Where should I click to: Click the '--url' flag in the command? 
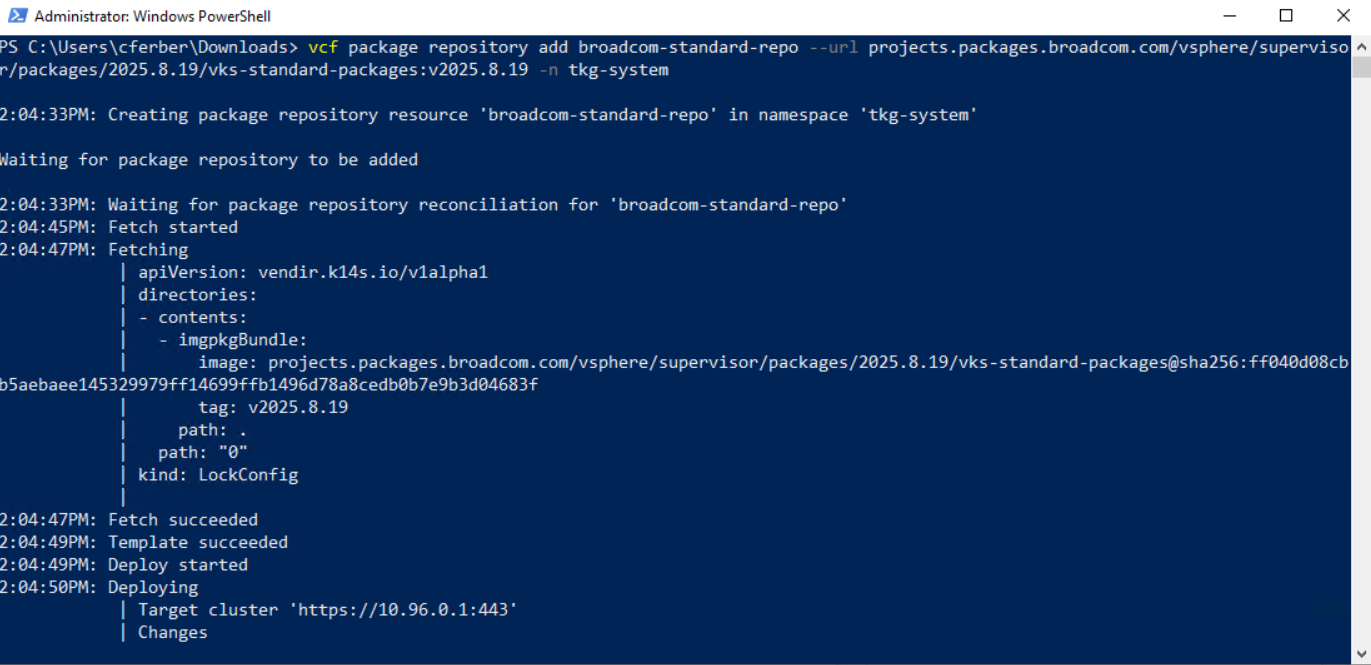(x=833, y=48)
